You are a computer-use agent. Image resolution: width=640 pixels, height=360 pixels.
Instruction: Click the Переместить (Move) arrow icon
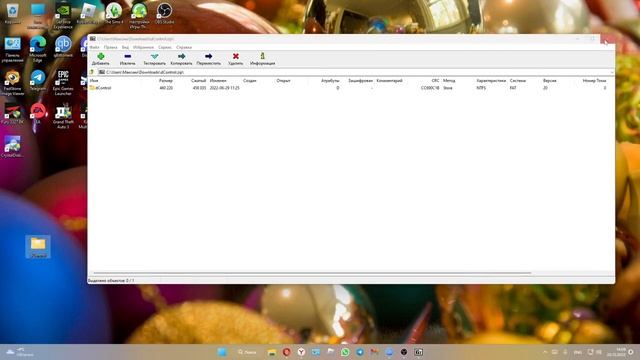coord(209,56)
